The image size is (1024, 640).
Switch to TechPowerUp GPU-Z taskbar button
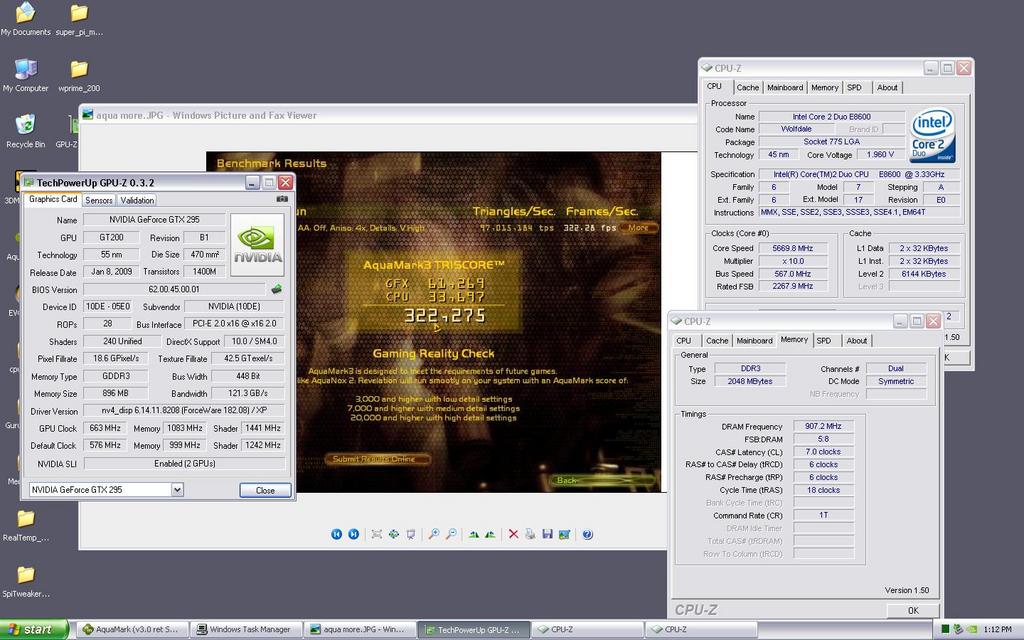click(x=475, y=630)
